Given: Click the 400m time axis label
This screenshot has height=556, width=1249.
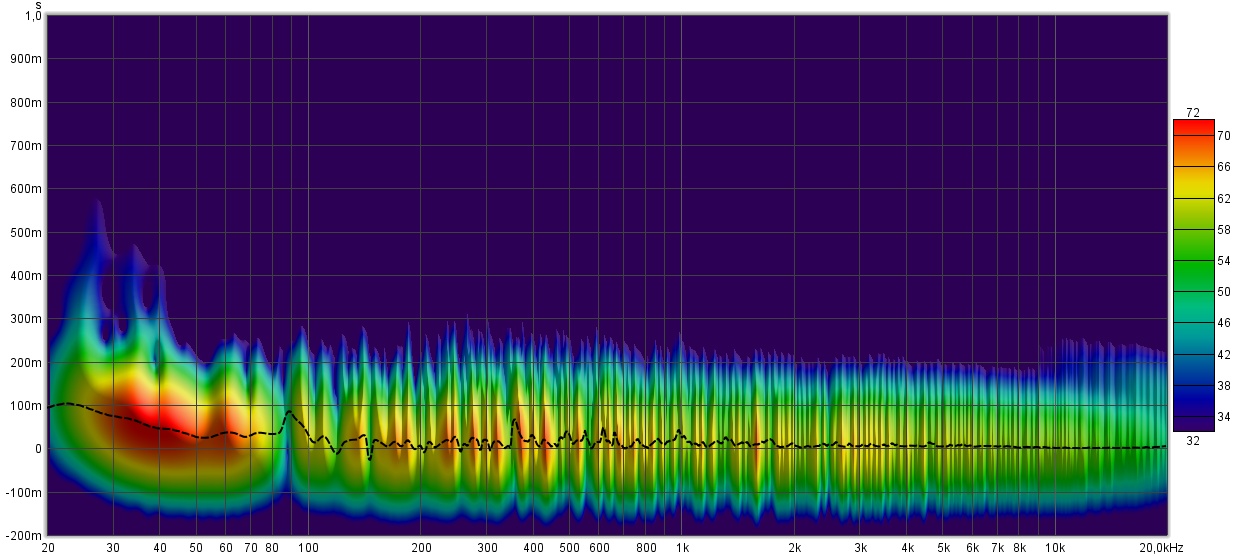Looking at the screenshot, I should pos(28,276).
